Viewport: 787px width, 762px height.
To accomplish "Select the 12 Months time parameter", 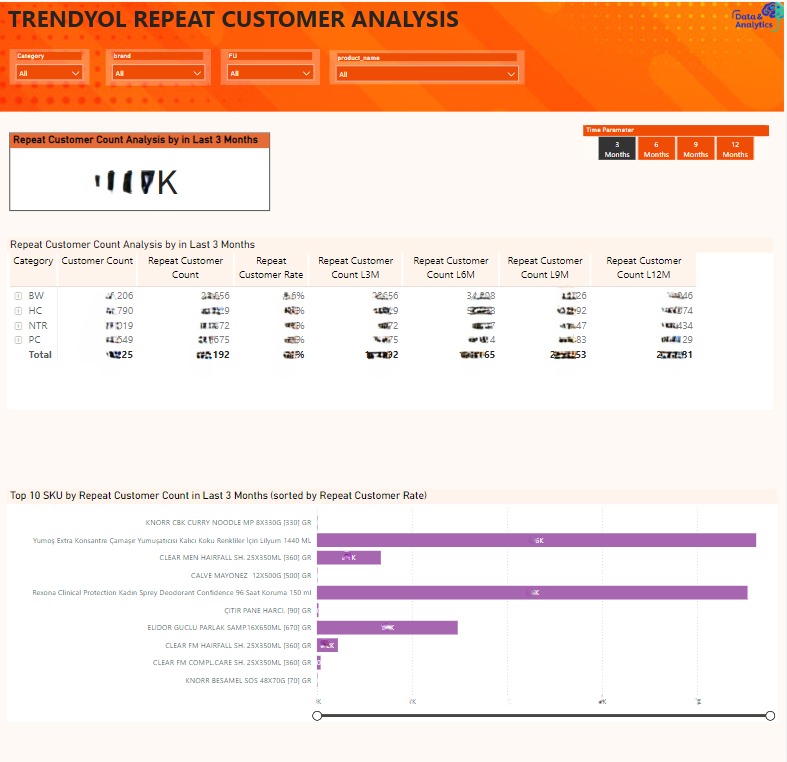I will click(x=735, y=149).
